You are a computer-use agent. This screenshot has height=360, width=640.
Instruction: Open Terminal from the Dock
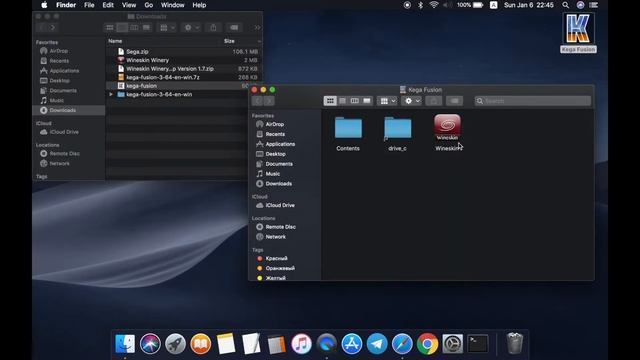(x=478, y=344)
